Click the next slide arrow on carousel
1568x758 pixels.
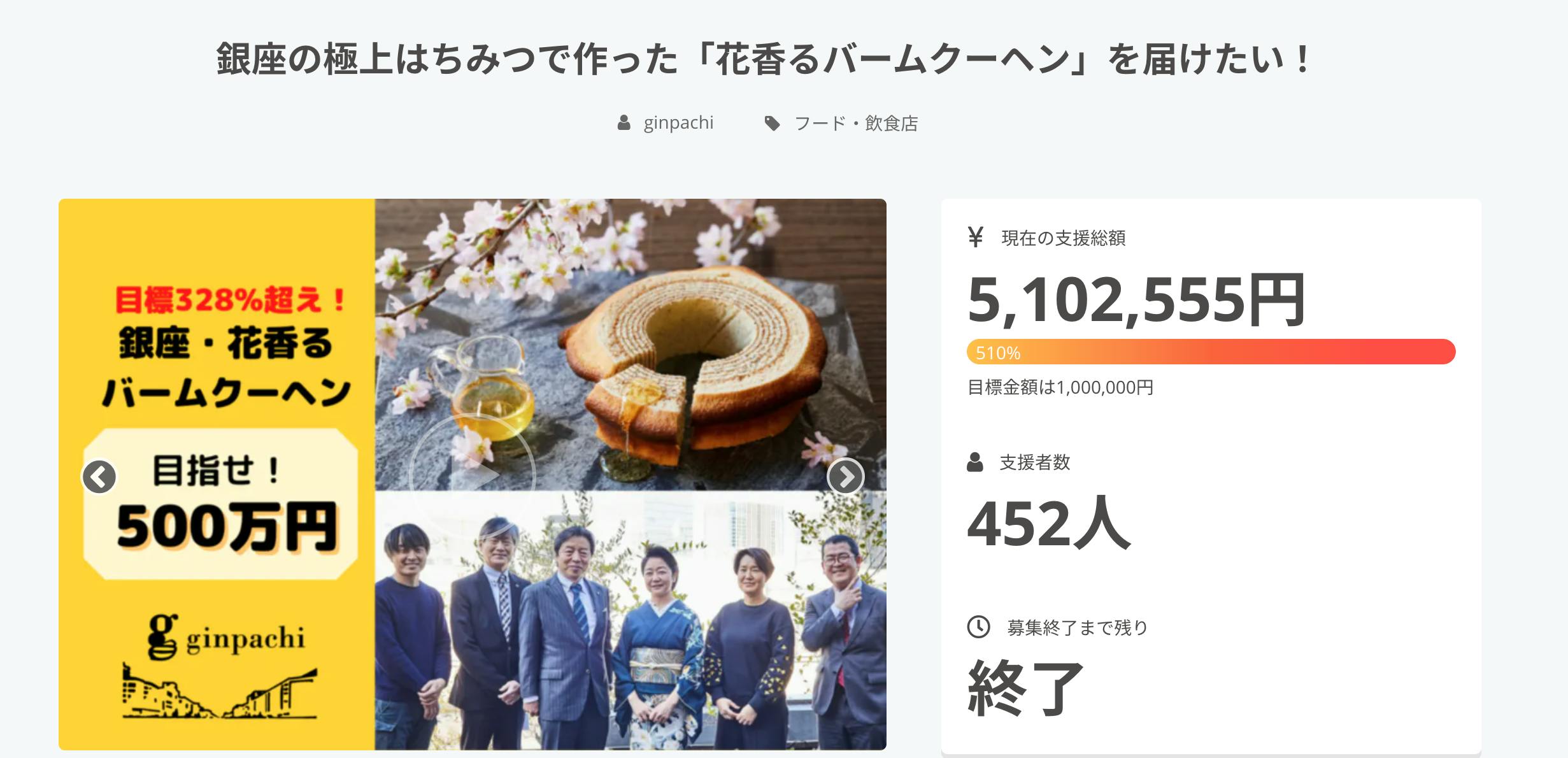pos(845,476)
